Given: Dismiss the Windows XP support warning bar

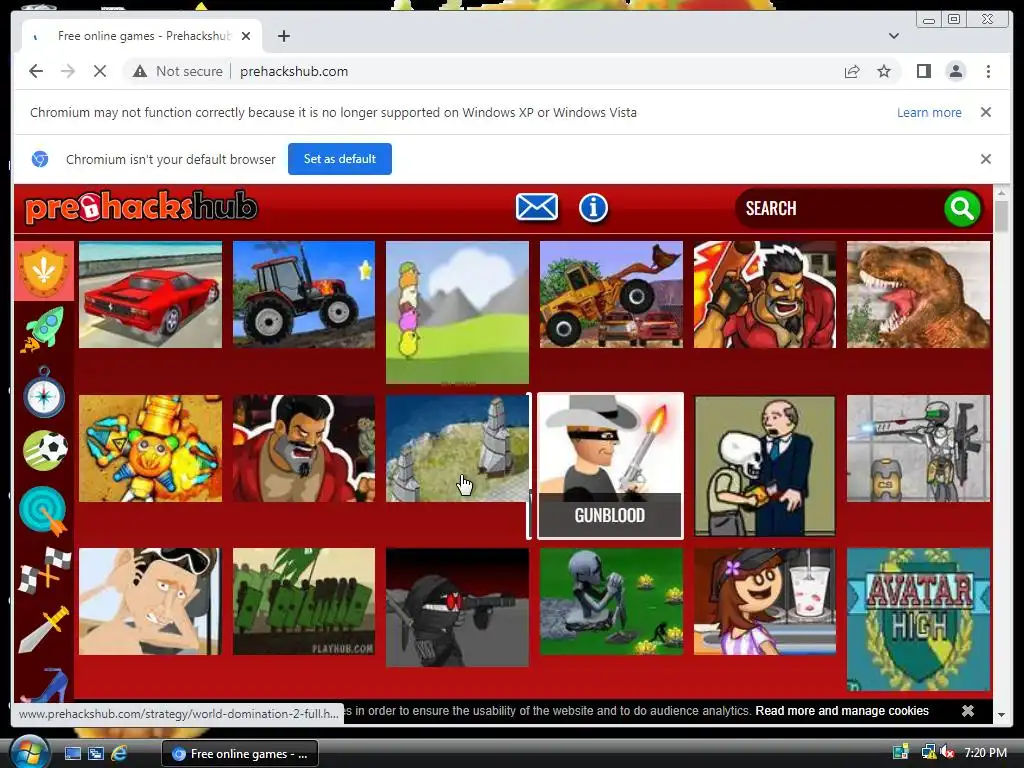Looking at the screenshot, I should click(x=985, y=112).
